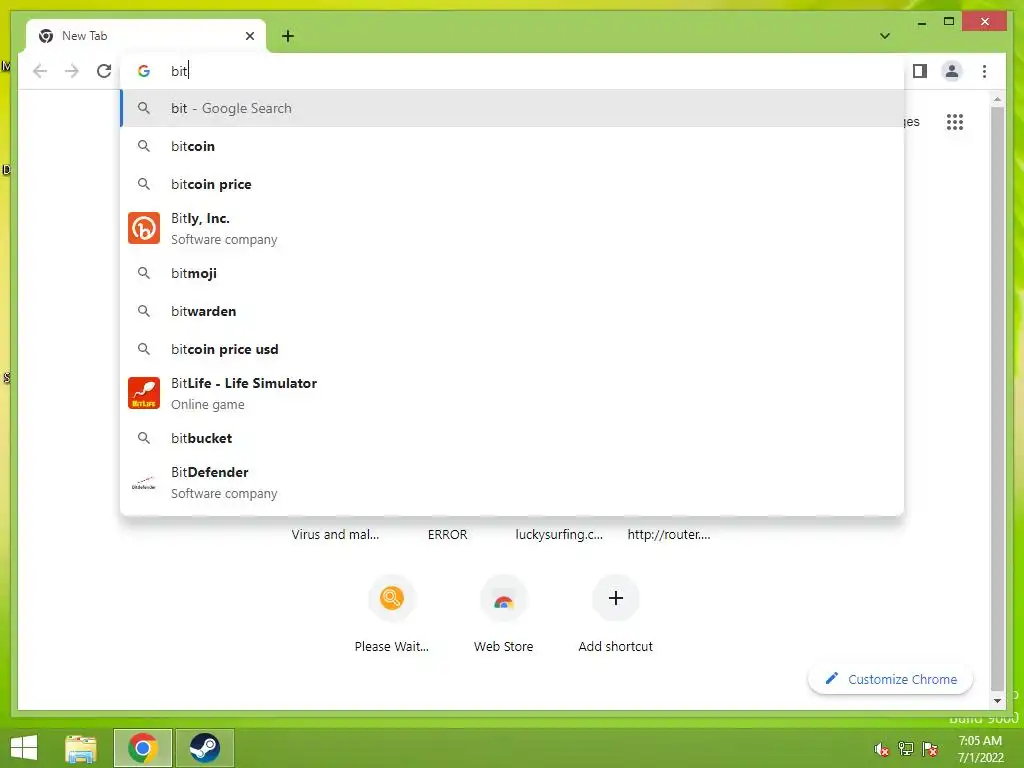The height and width of the screenshot is (768, 1024).
Task: Open Chrome three-dot menu
Action: click(x=984, y=71)
